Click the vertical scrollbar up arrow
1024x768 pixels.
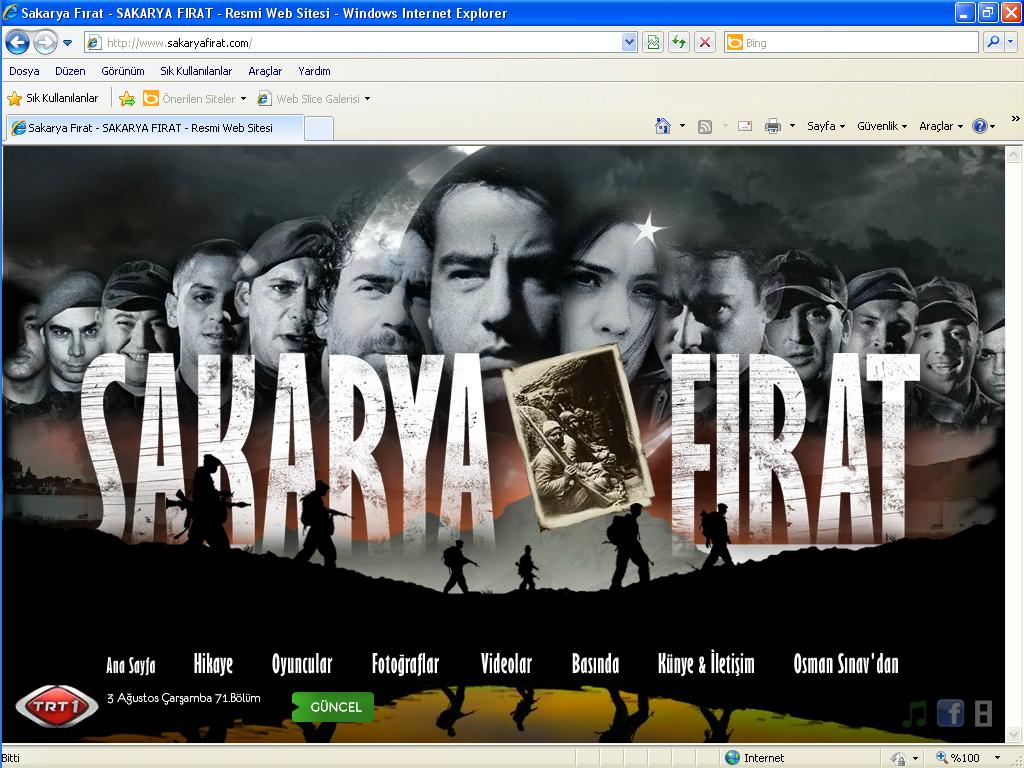click(x=1014, y=154)
